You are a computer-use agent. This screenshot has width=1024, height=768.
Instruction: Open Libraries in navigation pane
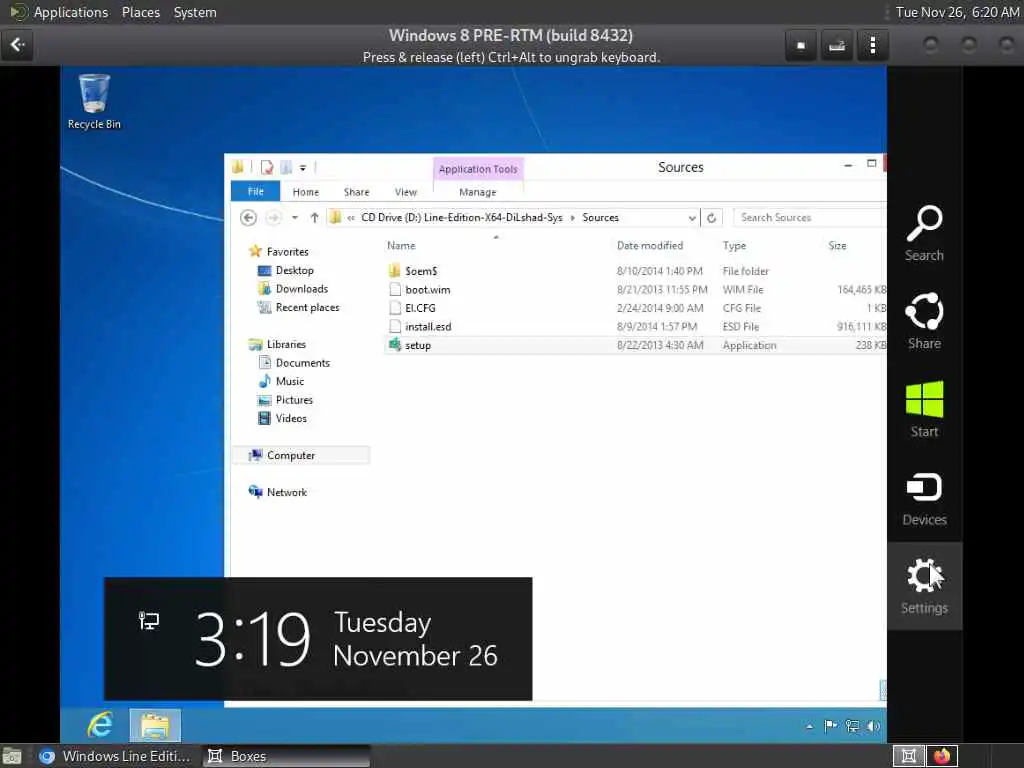pos(286,344)
